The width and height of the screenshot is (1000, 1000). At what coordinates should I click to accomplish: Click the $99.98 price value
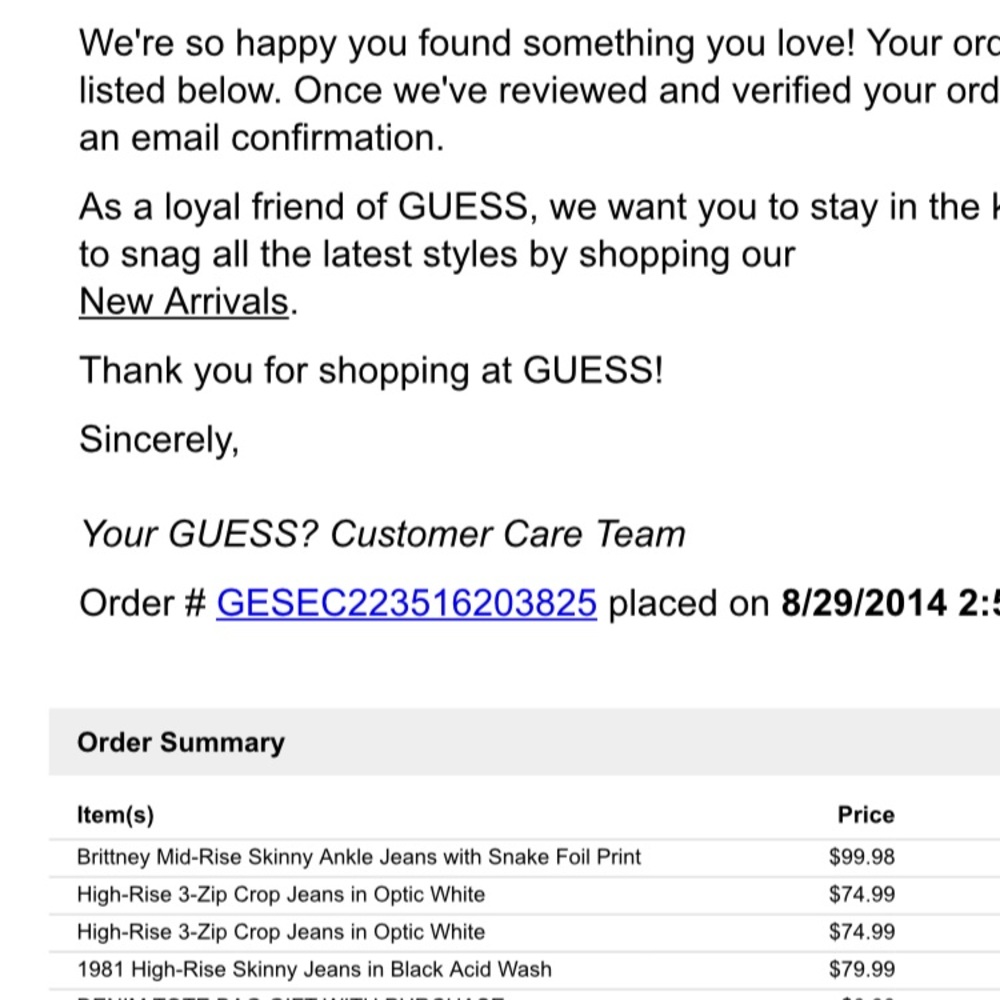tap(861, 857)
